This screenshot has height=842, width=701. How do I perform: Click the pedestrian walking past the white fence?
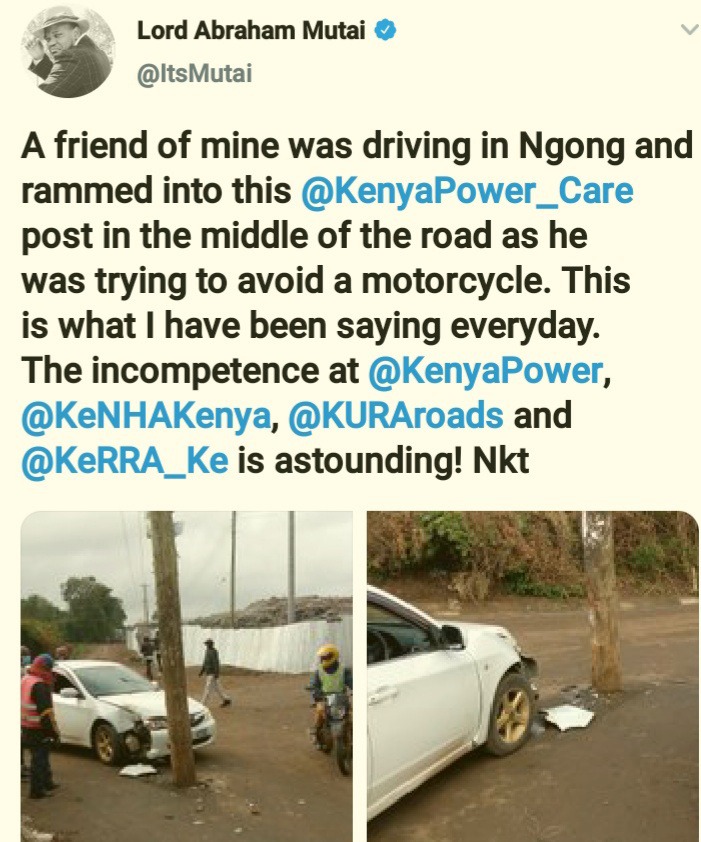(213, 672)
